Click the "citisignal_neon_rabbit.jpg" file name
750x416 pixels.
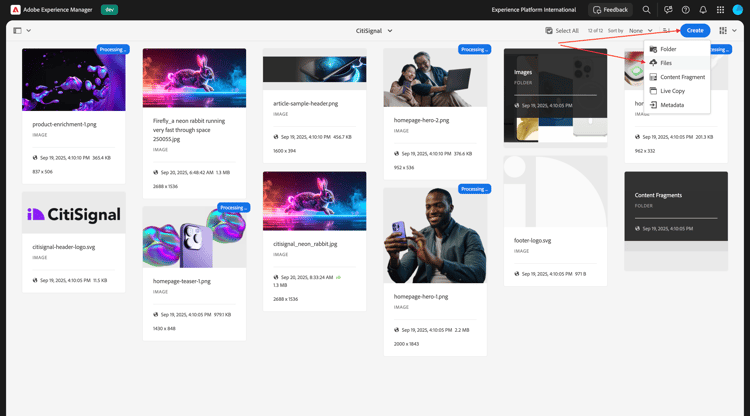[305, 244]
